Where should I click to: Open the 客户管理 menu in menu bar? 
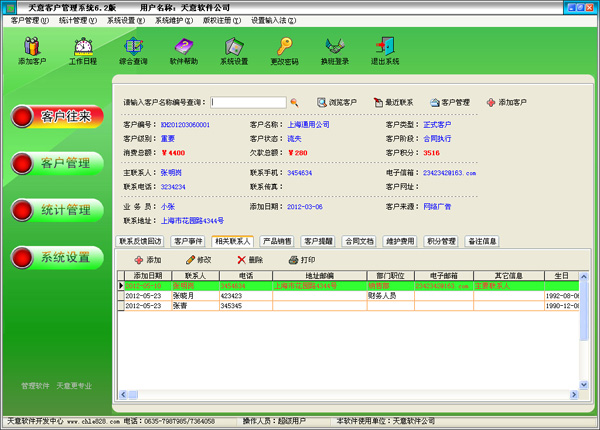click(28, 20)
